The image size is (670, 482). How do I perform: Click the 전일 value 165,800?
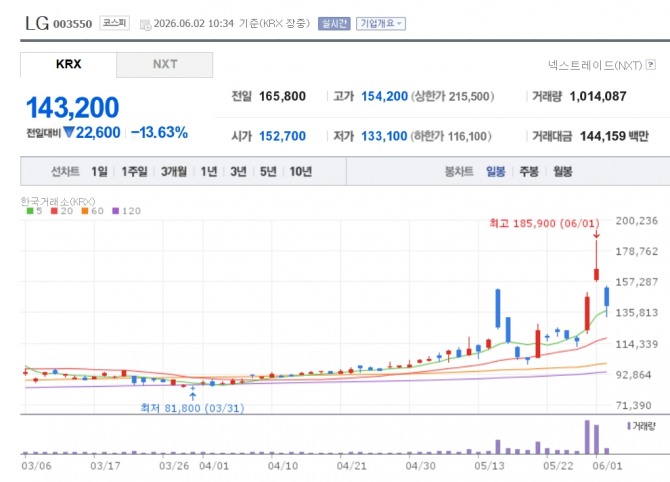coord(282,96)
